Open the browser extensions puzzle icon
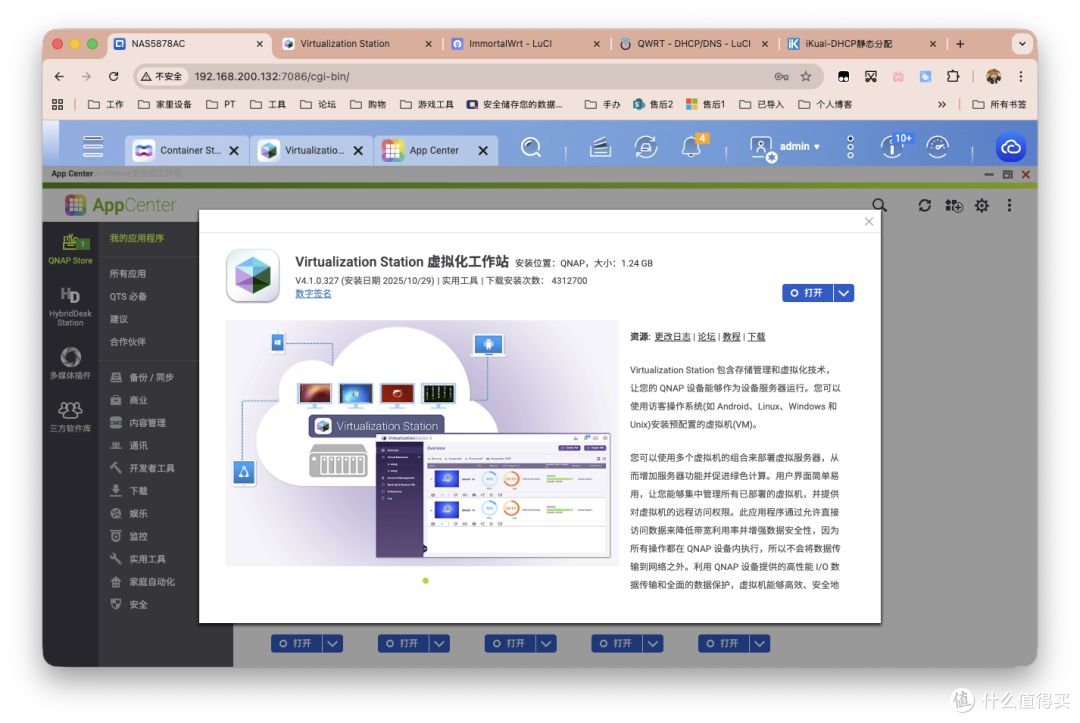This screenshot has width=1080, height=723. pos(953,76)
